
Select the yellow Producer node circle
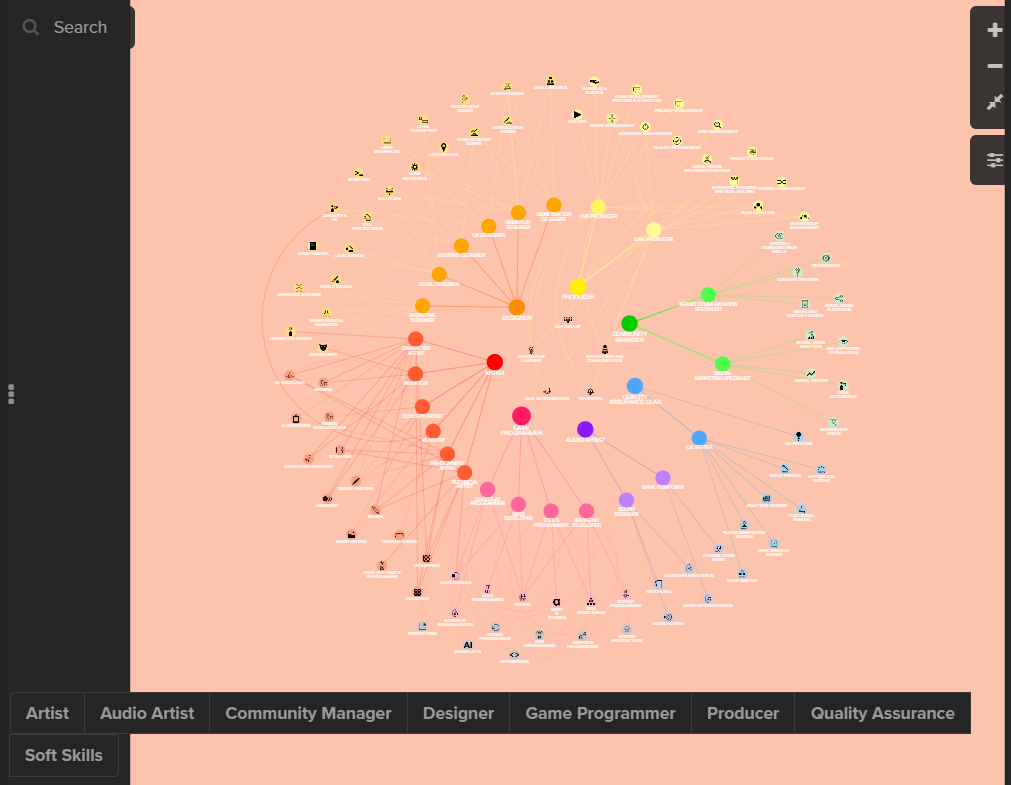[577, 287]
